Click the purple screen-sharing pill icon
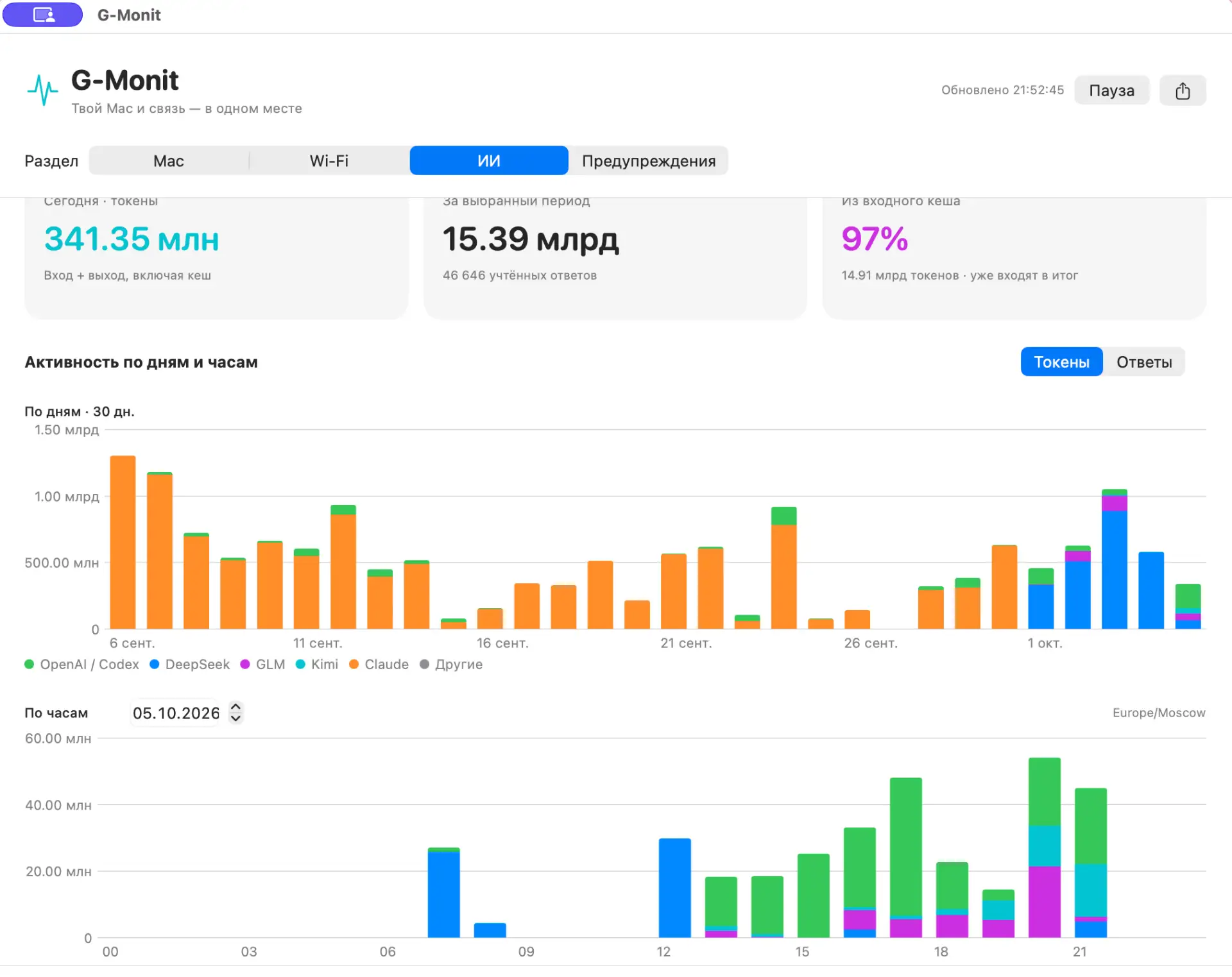 pos(43,14)
